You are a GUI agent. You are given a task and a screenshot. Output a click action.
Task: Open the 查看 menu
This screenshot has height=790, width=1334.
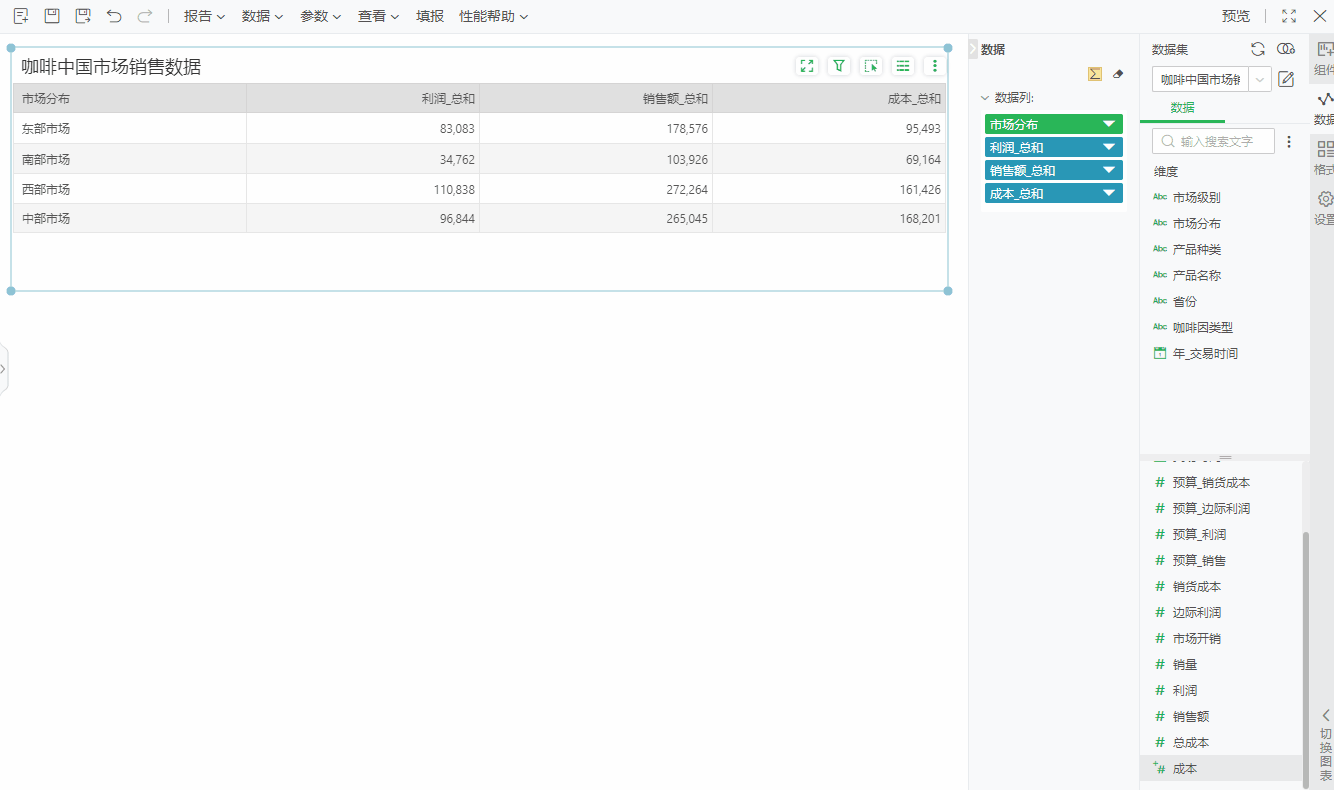378,16
